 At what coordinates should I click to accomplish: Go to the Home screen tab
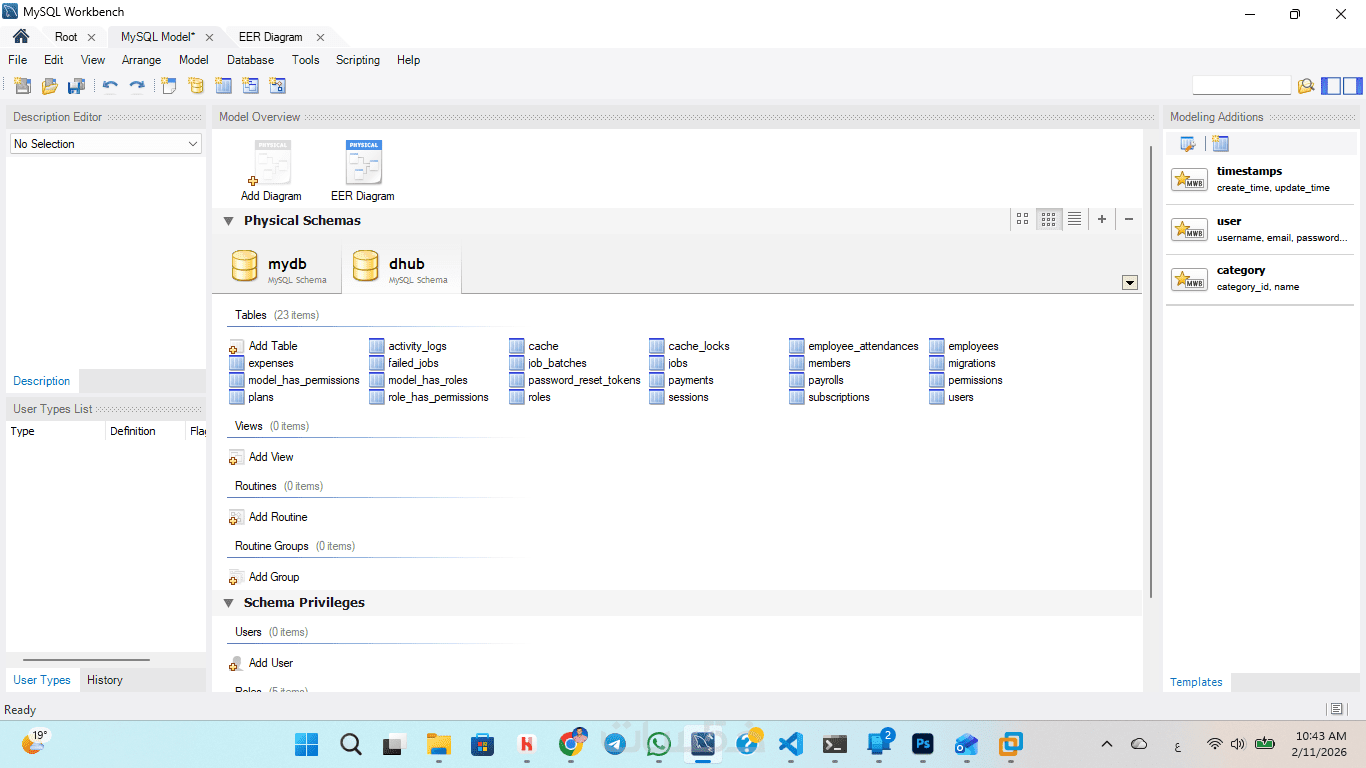(x=20, y=36)
